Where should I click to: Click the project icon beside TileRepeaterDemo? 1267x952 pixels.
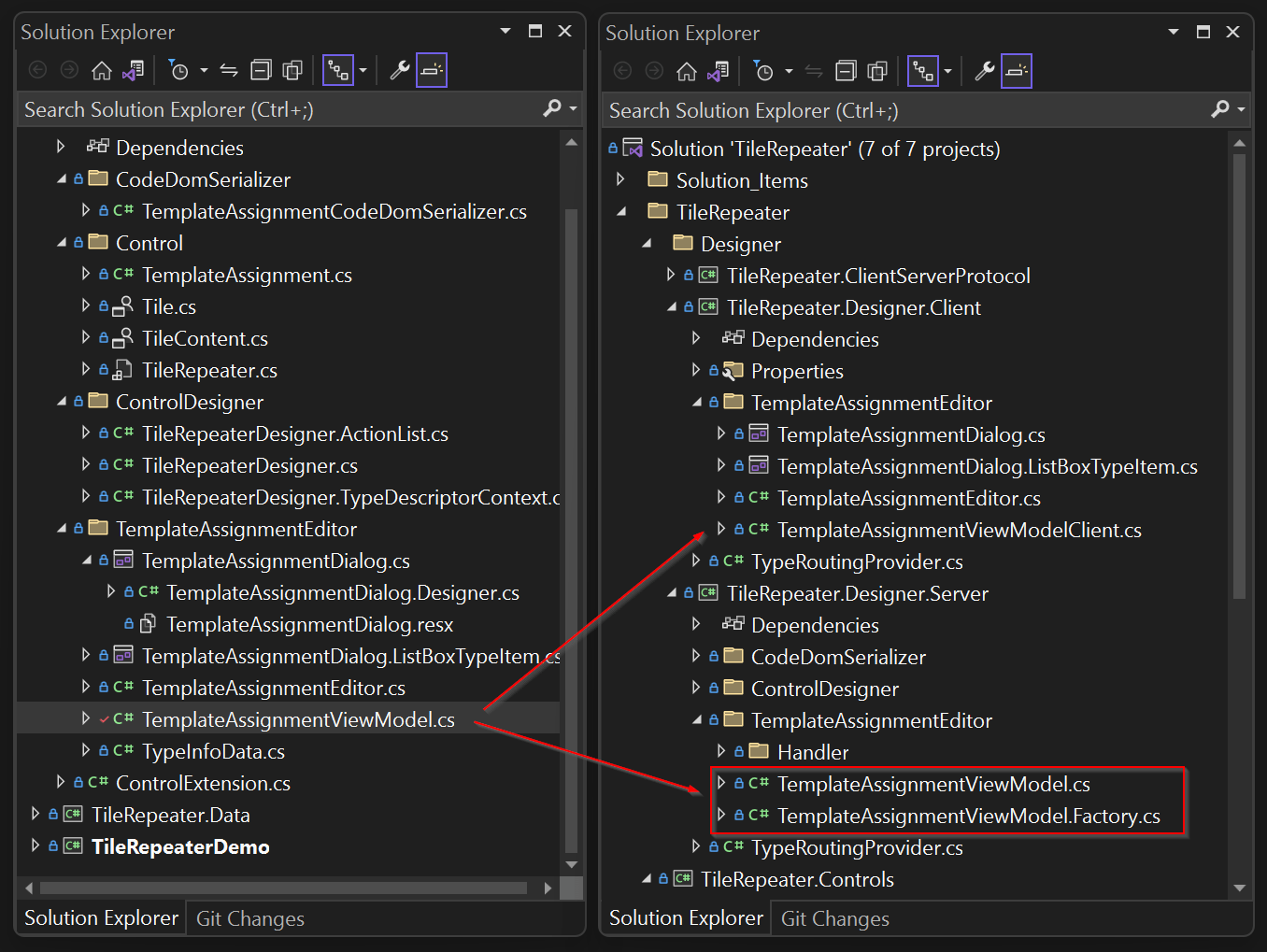pos(73,845)
